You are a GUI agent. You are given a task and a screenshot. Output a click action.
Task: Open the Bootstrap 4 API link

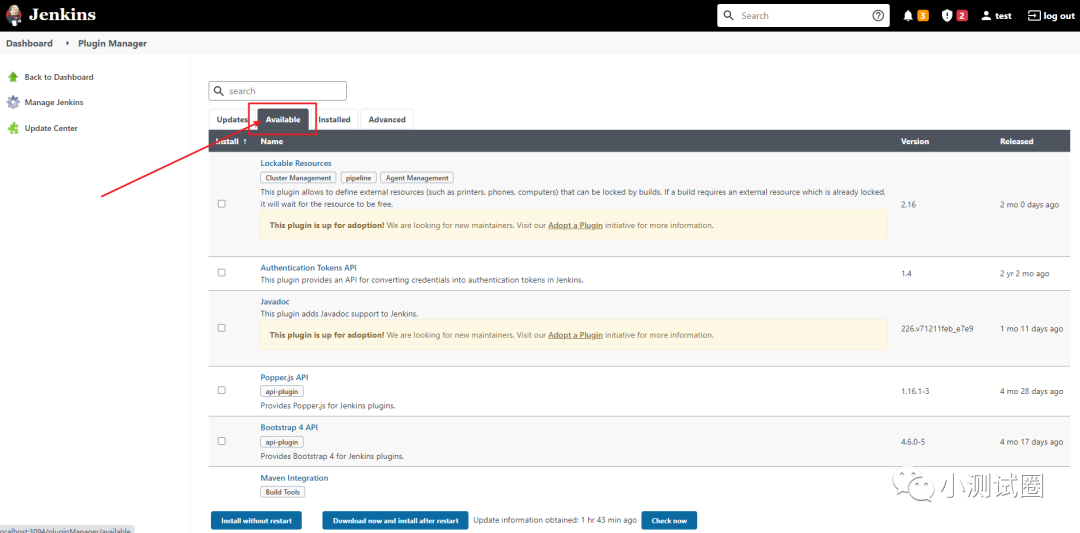click(289, 428)
